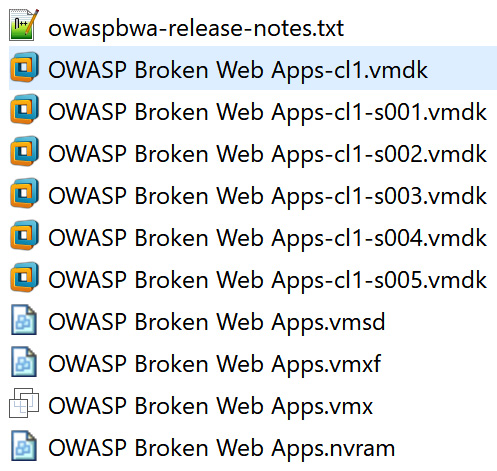
Task: Click the VMware disk icon for Apps-cl1.vmdk
Action: click(24, 67)
